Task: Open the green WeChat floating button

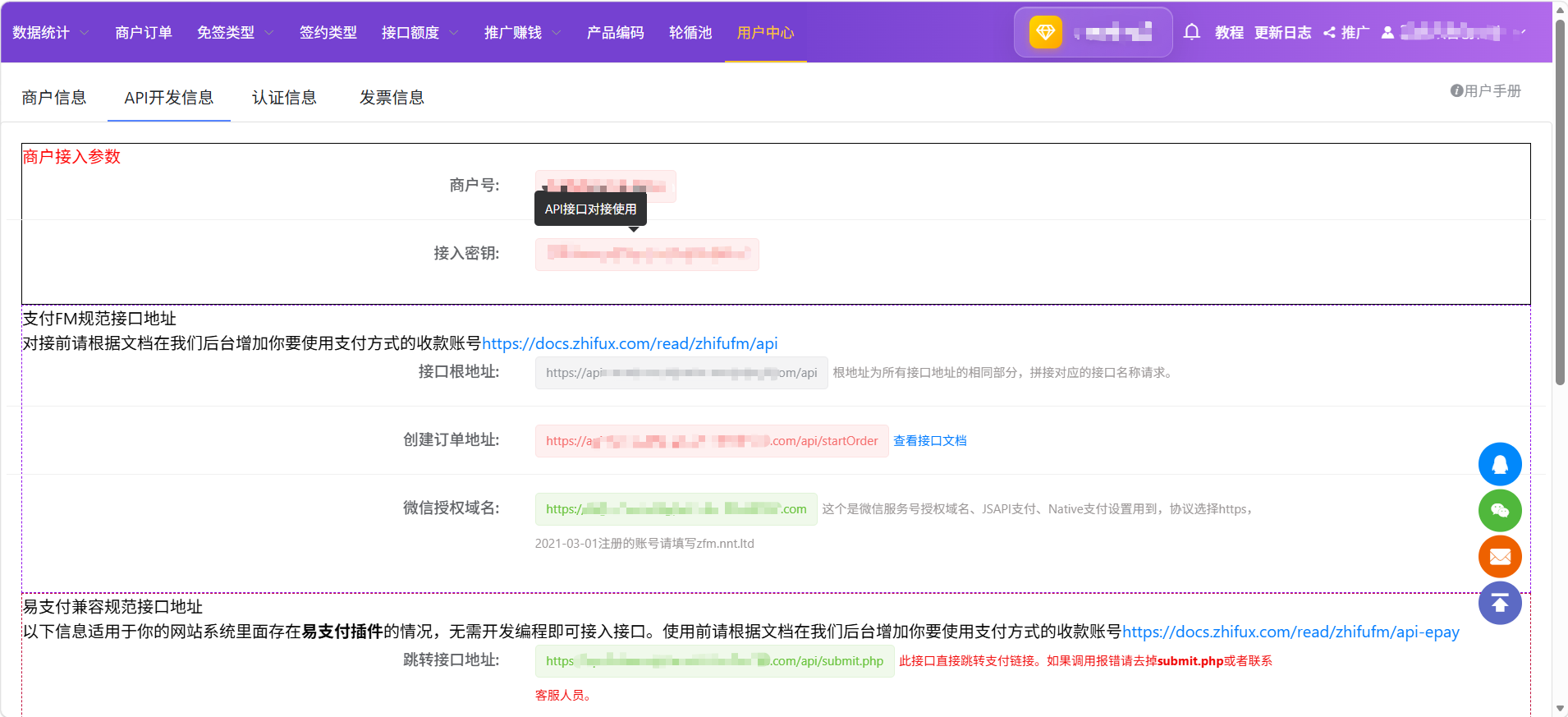Action: (1500, 511)
